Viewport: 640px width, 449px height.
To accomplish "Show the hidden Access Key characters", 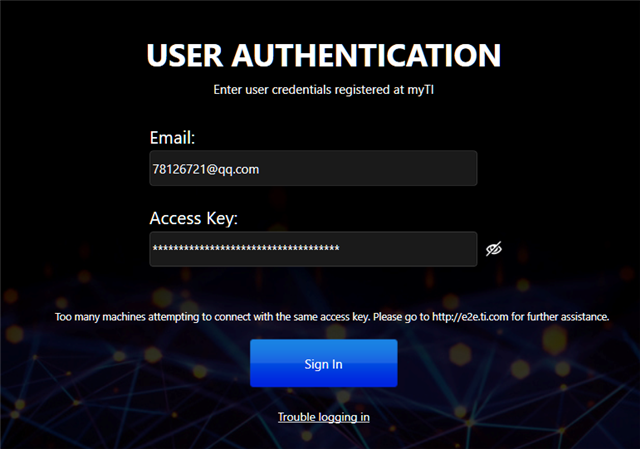I will pyautogui.click(x=493, y=249).
